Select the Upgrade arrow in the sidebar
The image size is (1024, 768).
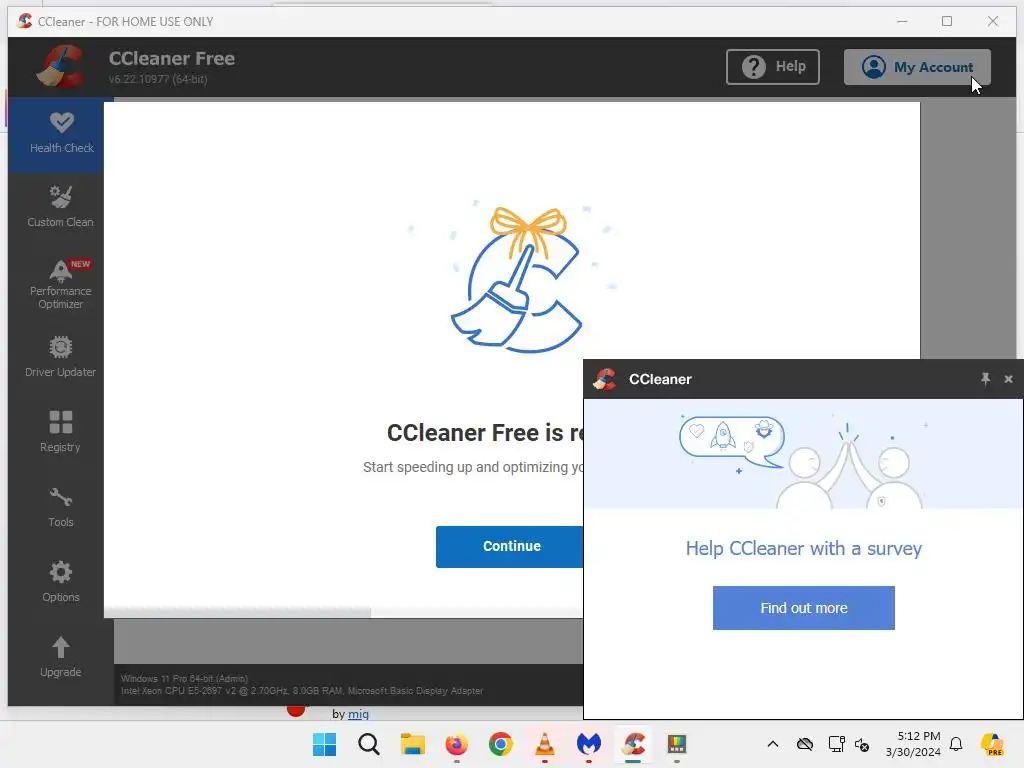(60, 658)
